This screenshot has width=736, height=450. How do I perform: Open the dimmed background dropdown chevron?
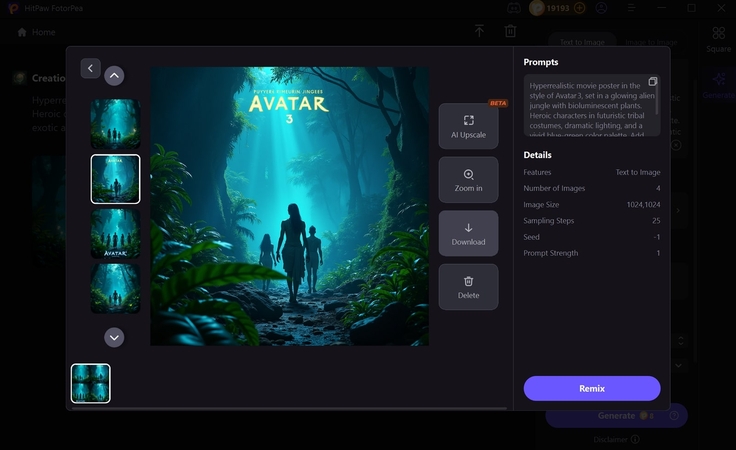(679, 365)
